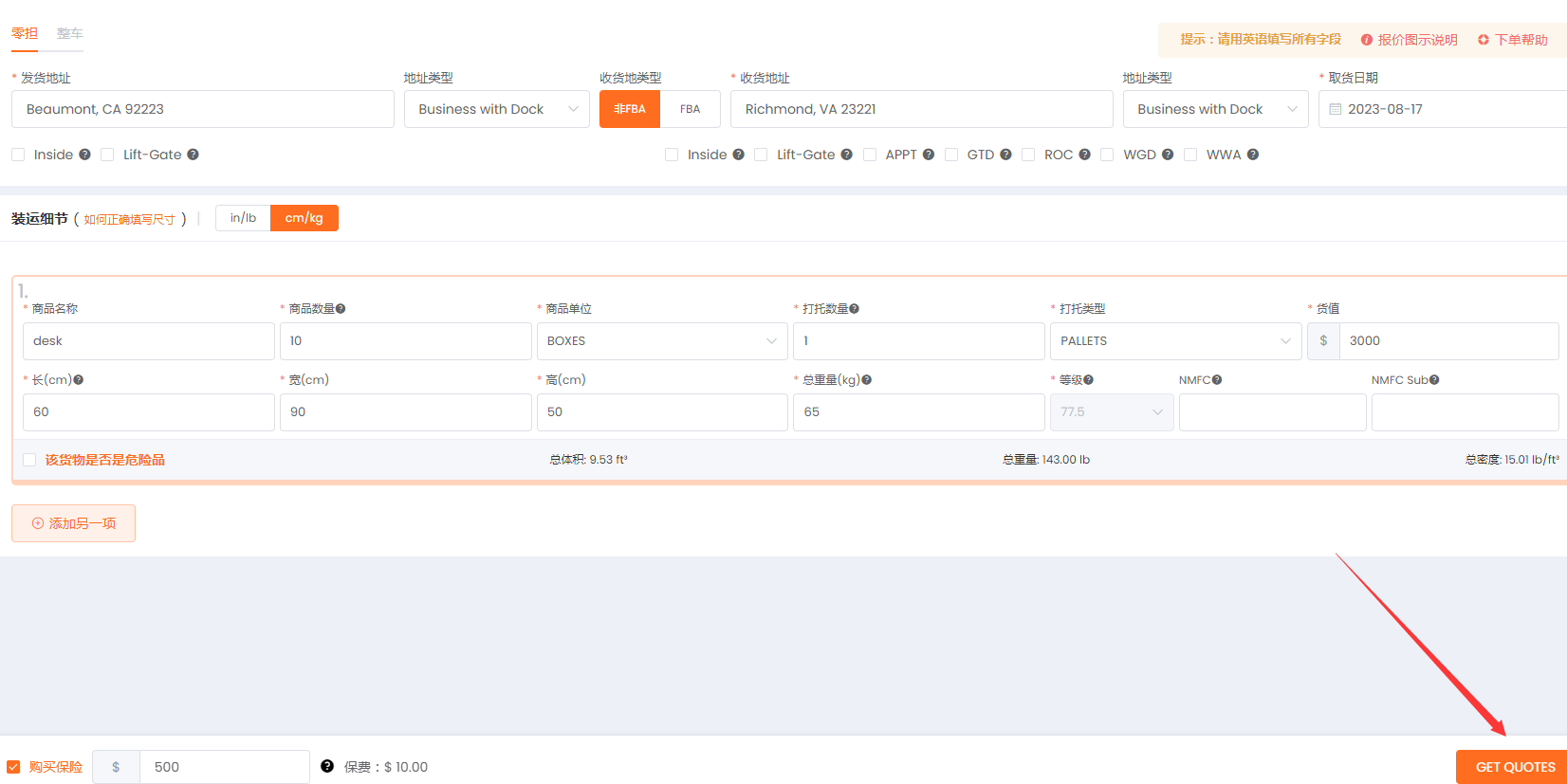Open the 打托类型 PALLETS dropdown

click(1174, 341)
